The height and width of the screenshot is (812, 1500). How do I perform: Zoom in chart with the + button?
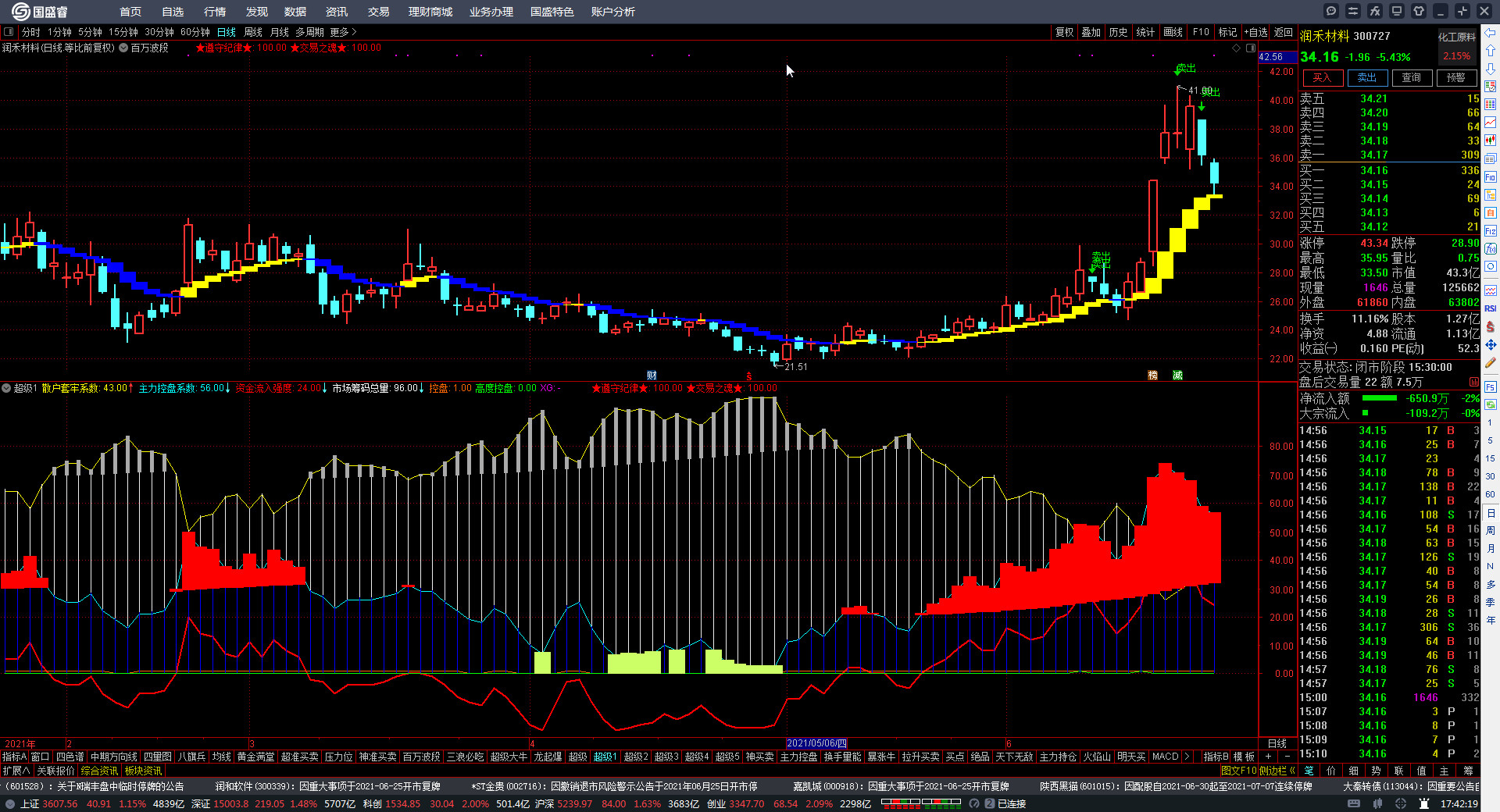point(1268,757)
